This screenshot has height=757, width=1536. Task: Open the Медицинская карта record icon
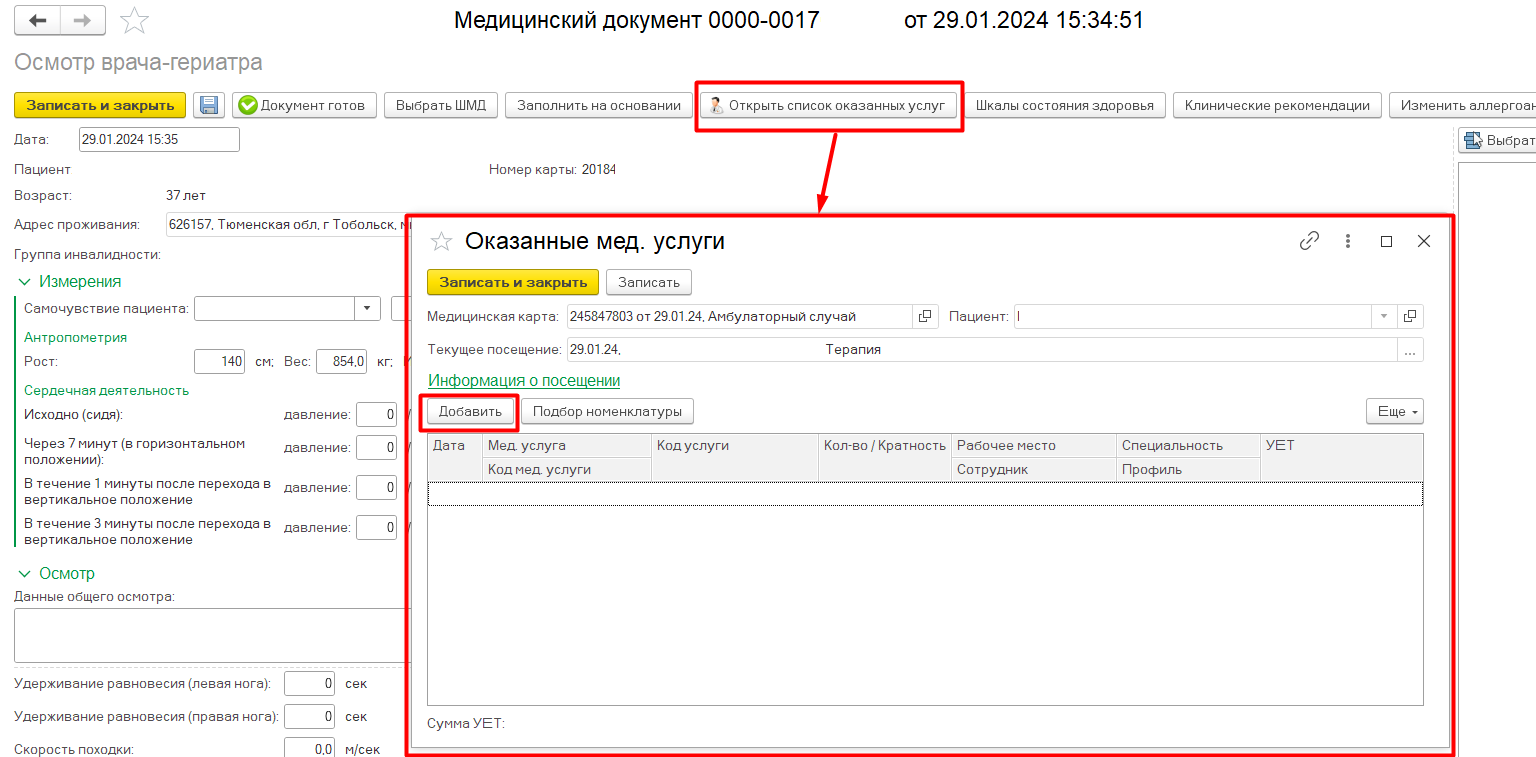click(x=925, y=316)
